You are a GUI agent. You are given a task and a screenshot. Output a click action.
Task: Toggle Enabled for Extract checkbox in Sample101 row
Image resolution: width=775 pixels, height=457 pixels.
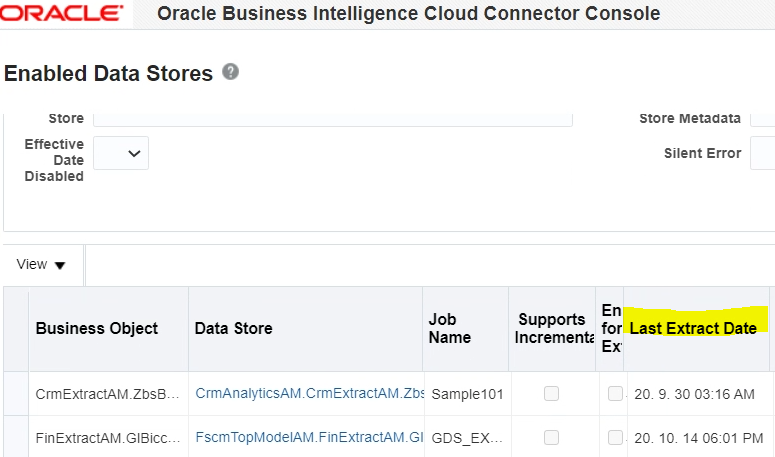(615, 393)
